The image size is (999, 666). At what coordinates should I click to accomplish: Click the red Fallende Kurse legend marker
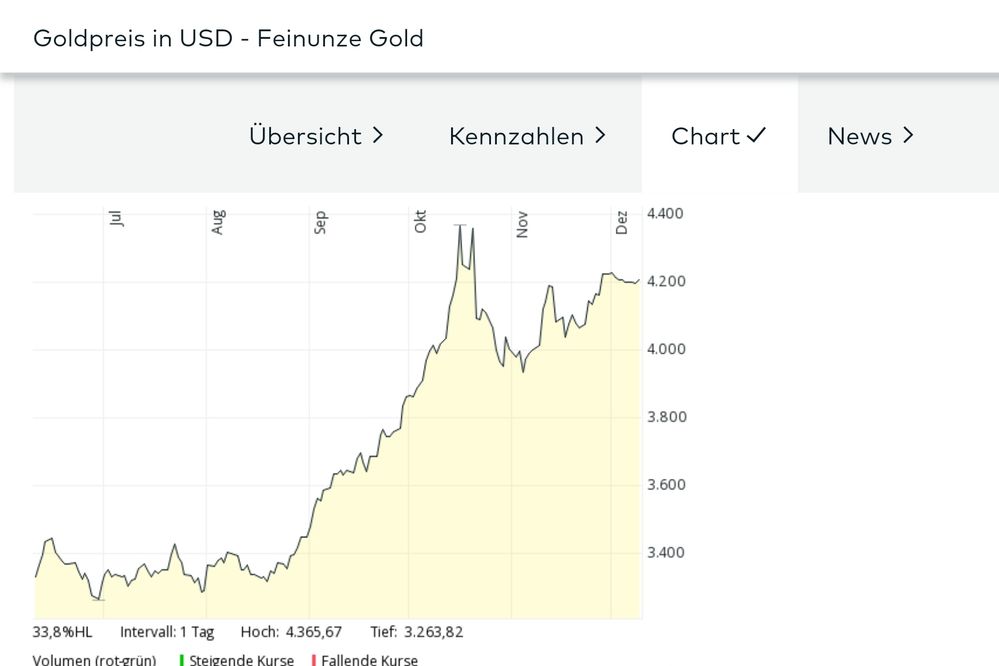pyautogui.click(x=314, y=660)
